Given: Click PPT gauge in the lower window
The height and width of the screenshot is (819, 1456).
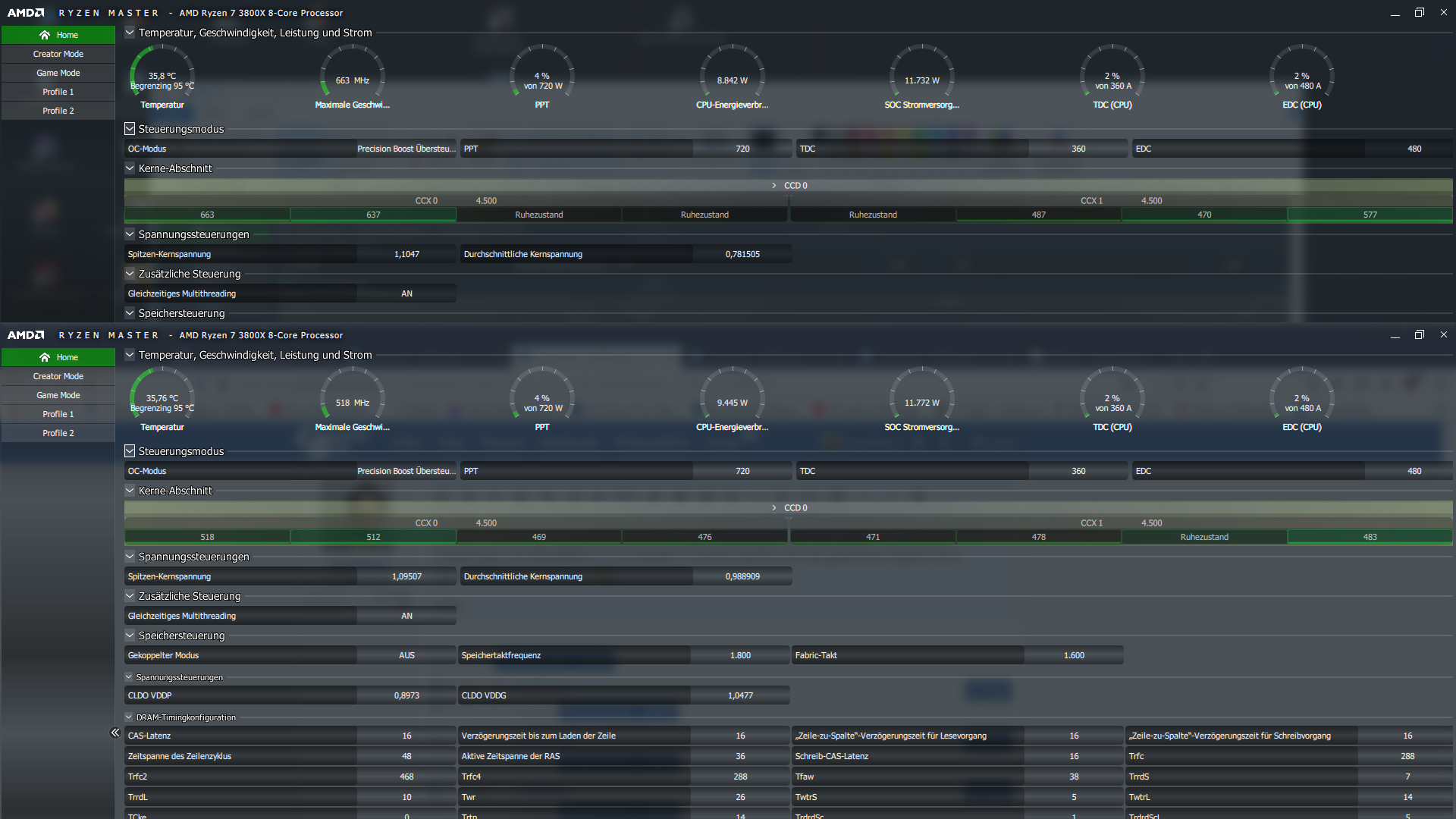Looking at the screenshot, I should pyautogui.click(x=542, y=400).
